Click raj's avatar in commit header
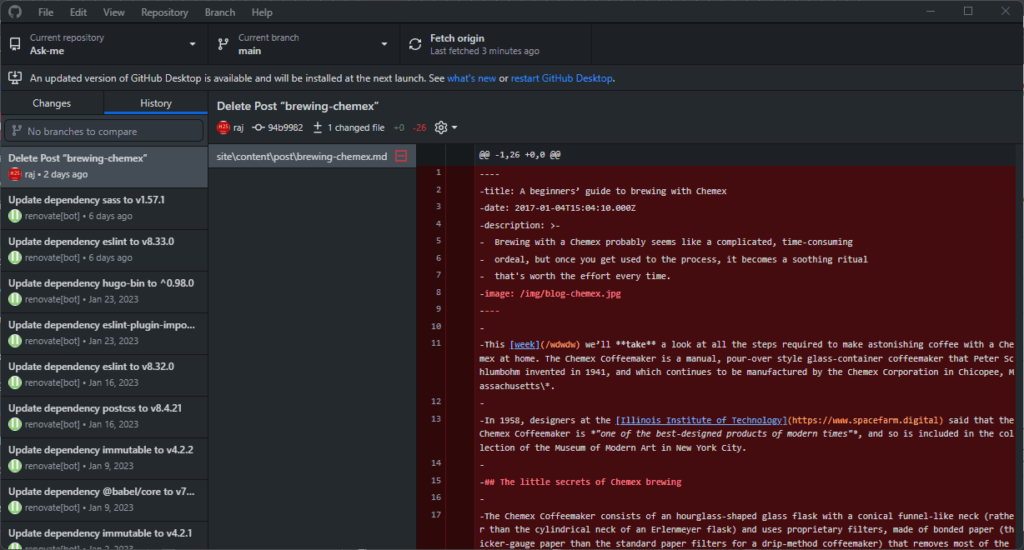The width and height of the screenshot is (1024, 550). click(x=224, y=128)
